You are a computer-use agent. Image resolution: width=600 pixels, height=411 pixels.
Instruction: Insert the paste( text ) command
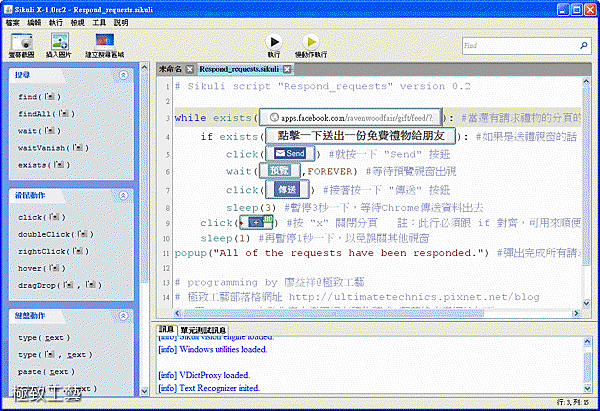(46, 372)
